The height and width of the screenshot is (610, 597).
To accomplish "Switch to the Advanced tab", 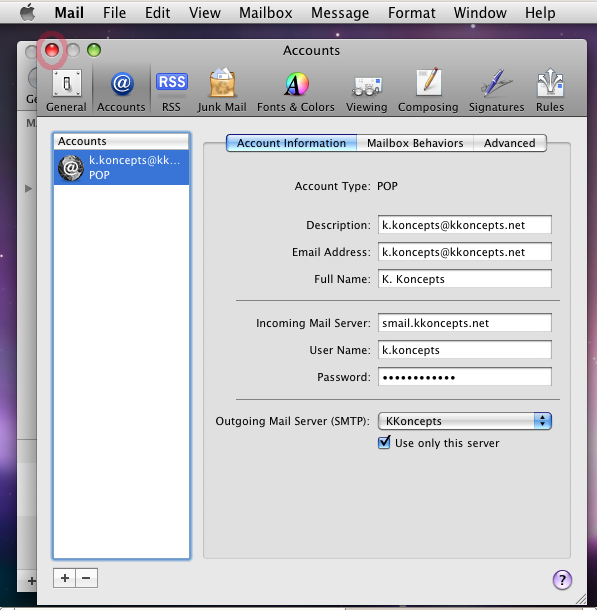I will click(x=509, y=143).
